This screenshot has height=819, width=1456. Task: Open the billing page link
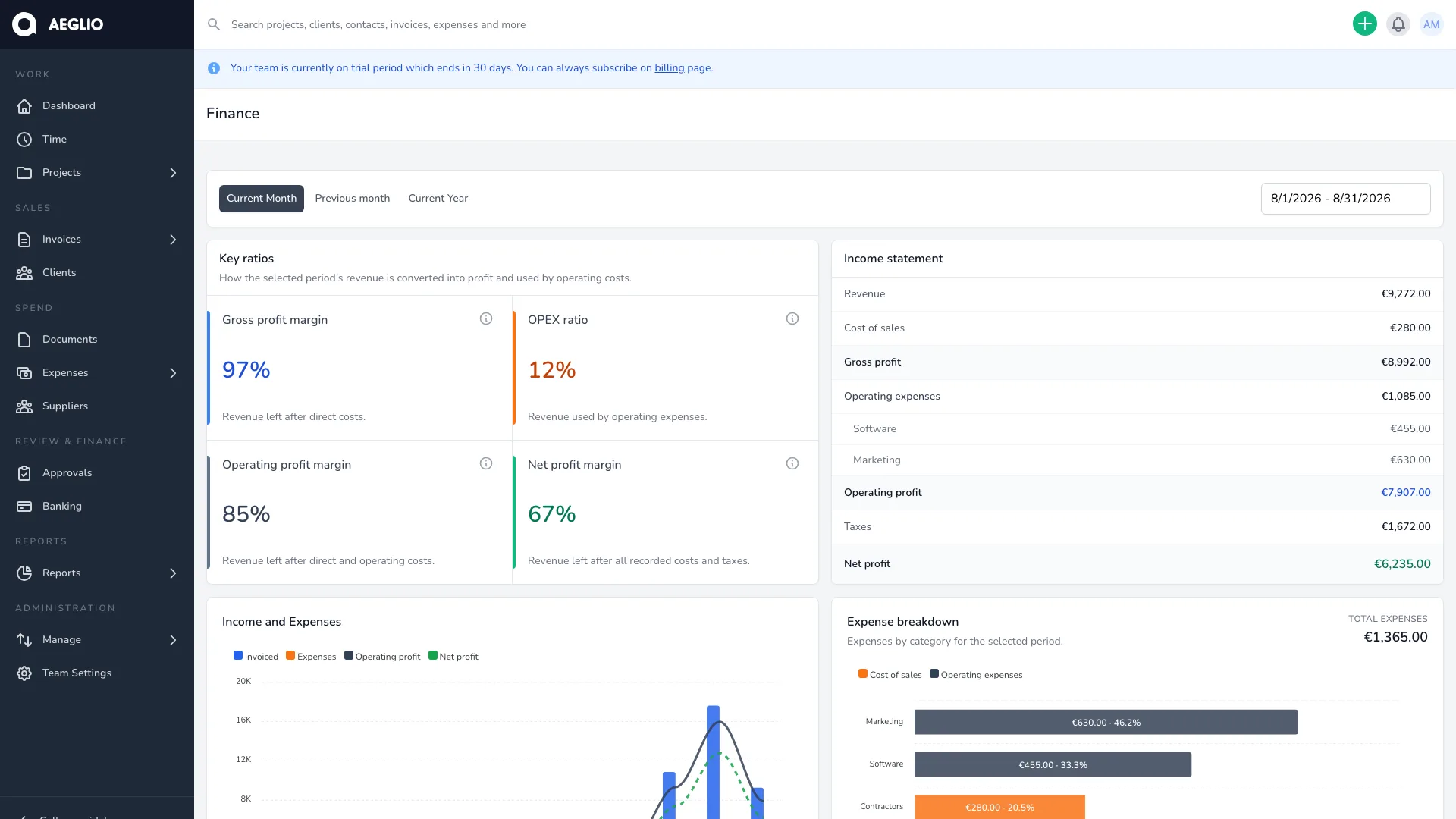pyautogui.click(x=670, y=68)
